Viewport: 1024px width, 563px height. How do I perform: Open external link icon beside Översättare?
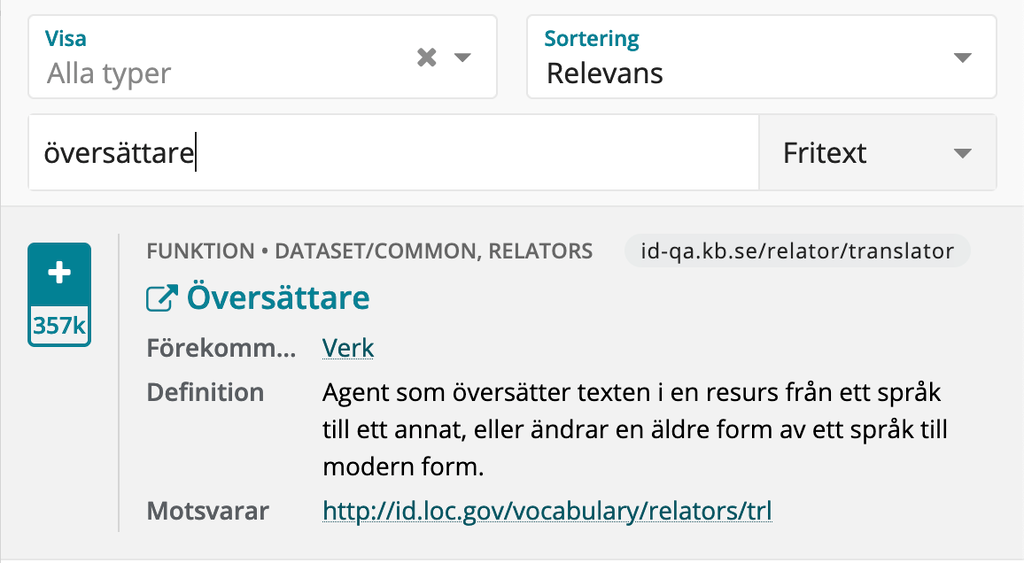point(161,298)
